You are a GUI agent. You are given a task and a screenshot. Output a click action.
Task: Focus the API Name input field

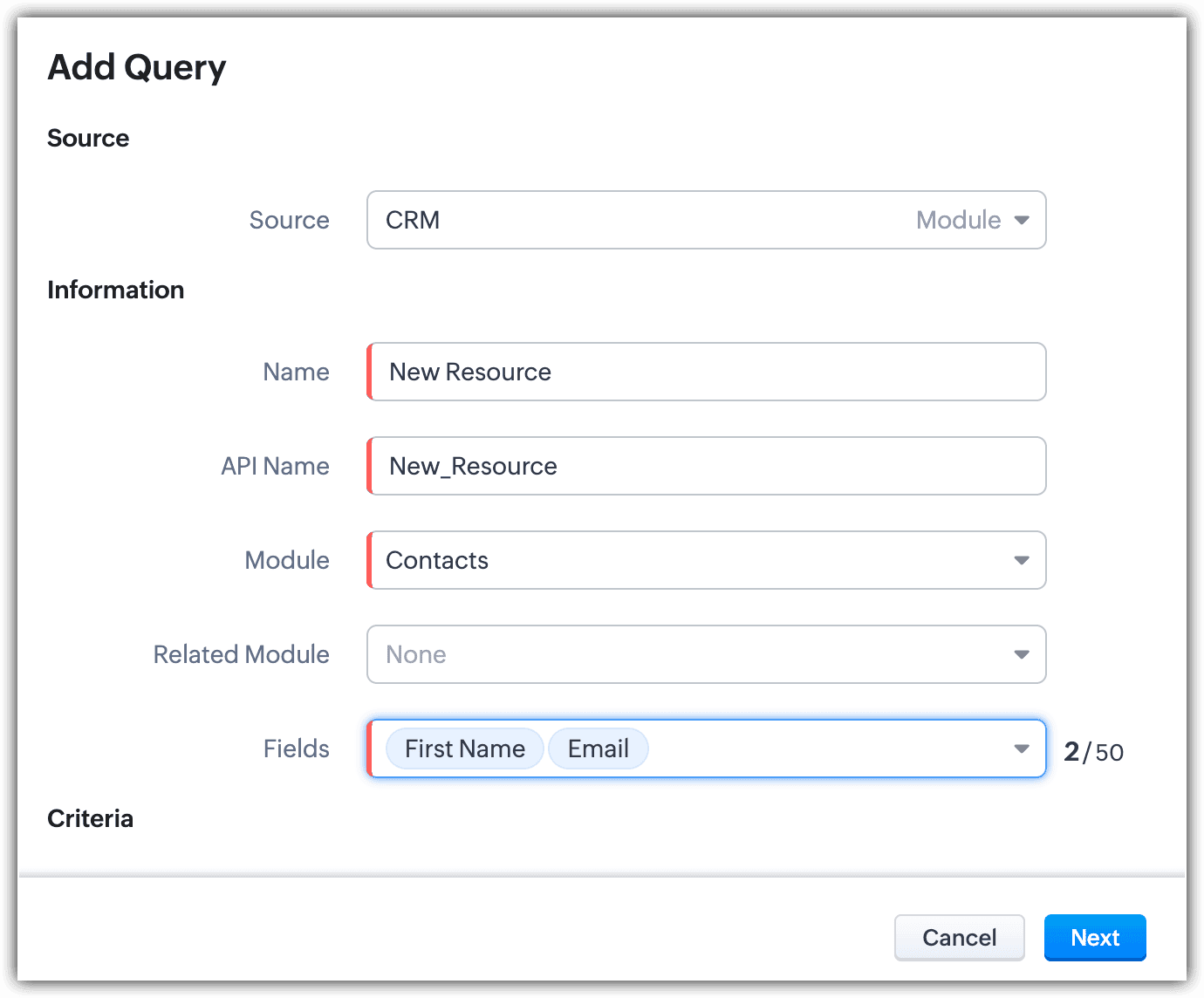tap(707, 466)
